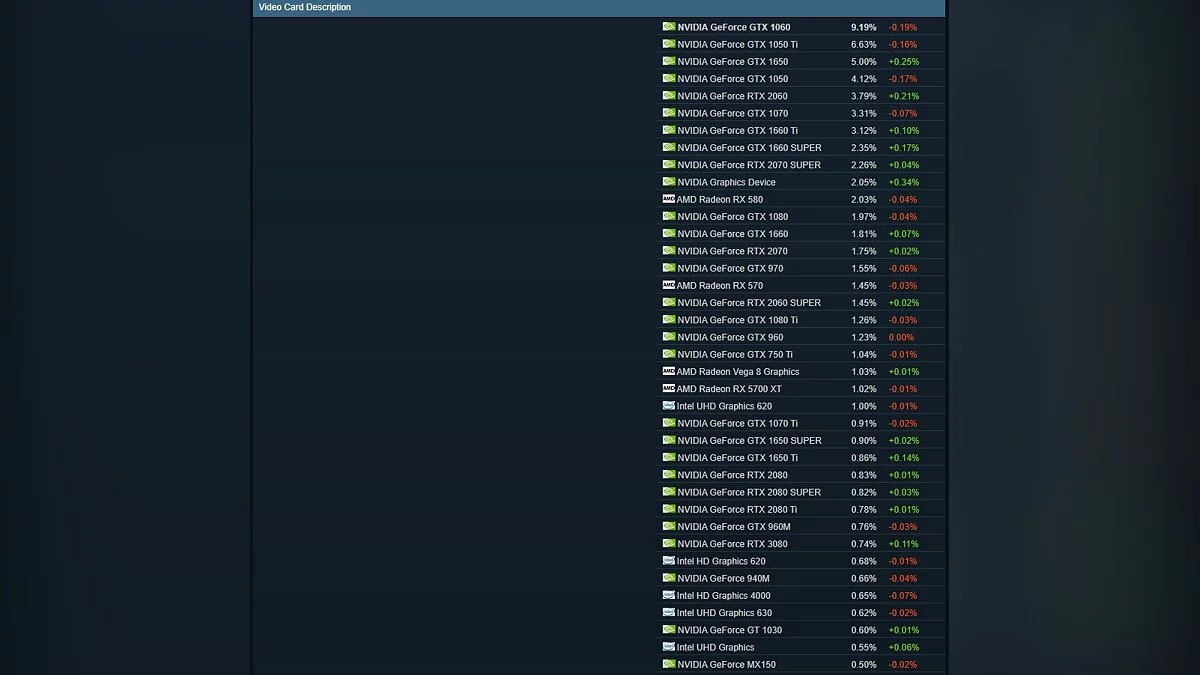Click Intel logo beside UHD Graphics 620

click(x=668, y=406)
